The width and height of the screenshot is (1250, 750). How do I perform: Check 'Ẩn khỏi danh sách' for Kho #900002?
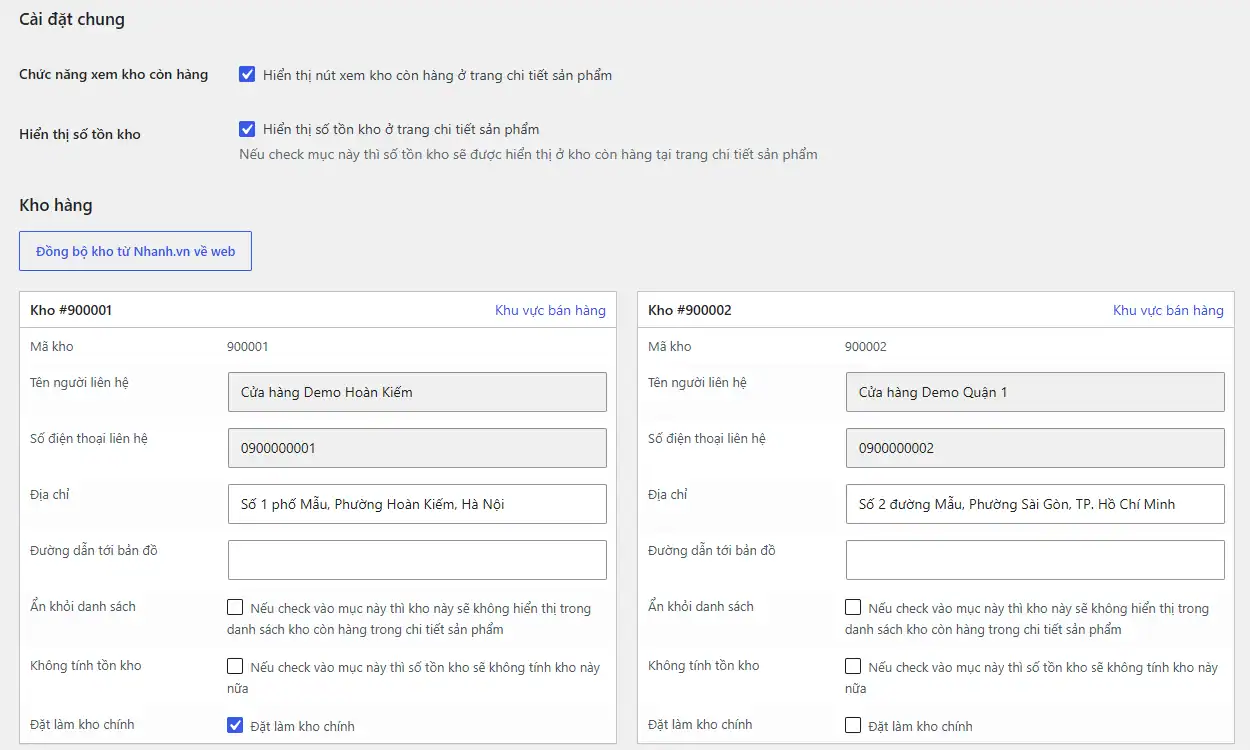[x=853, y=607]
